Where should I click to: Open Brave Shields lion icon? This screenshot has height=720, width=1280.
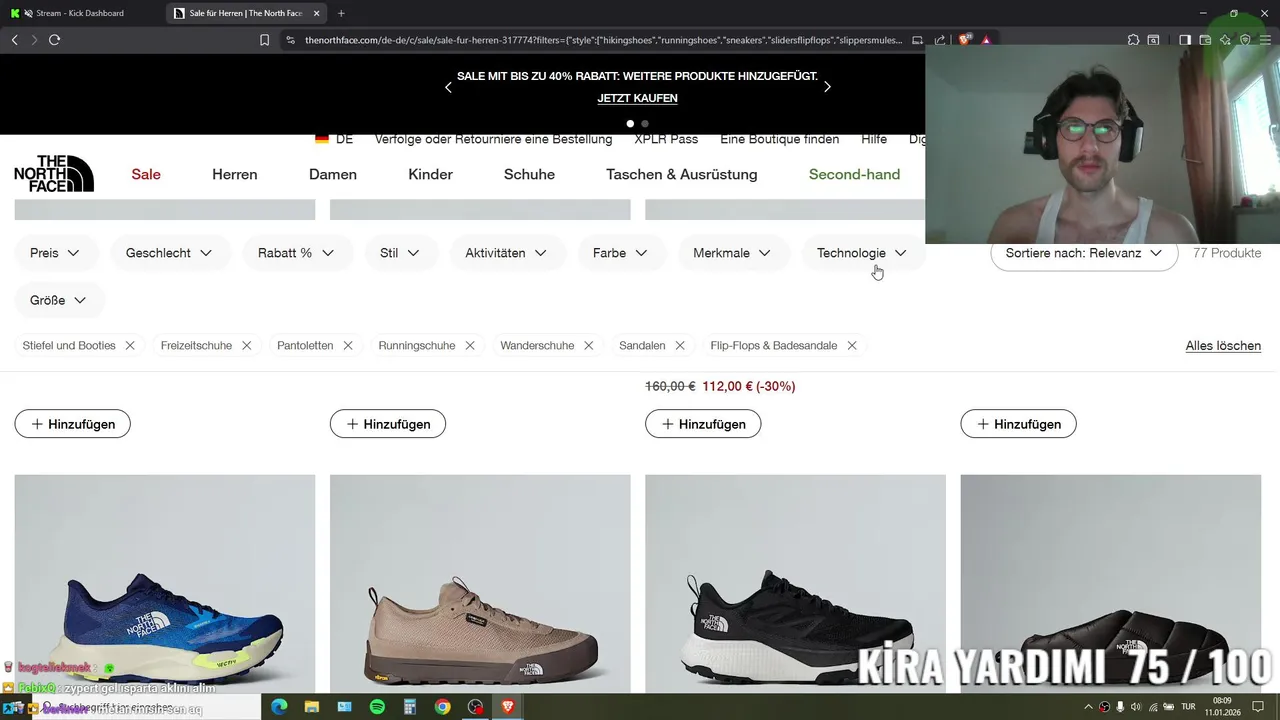[965, 40]
